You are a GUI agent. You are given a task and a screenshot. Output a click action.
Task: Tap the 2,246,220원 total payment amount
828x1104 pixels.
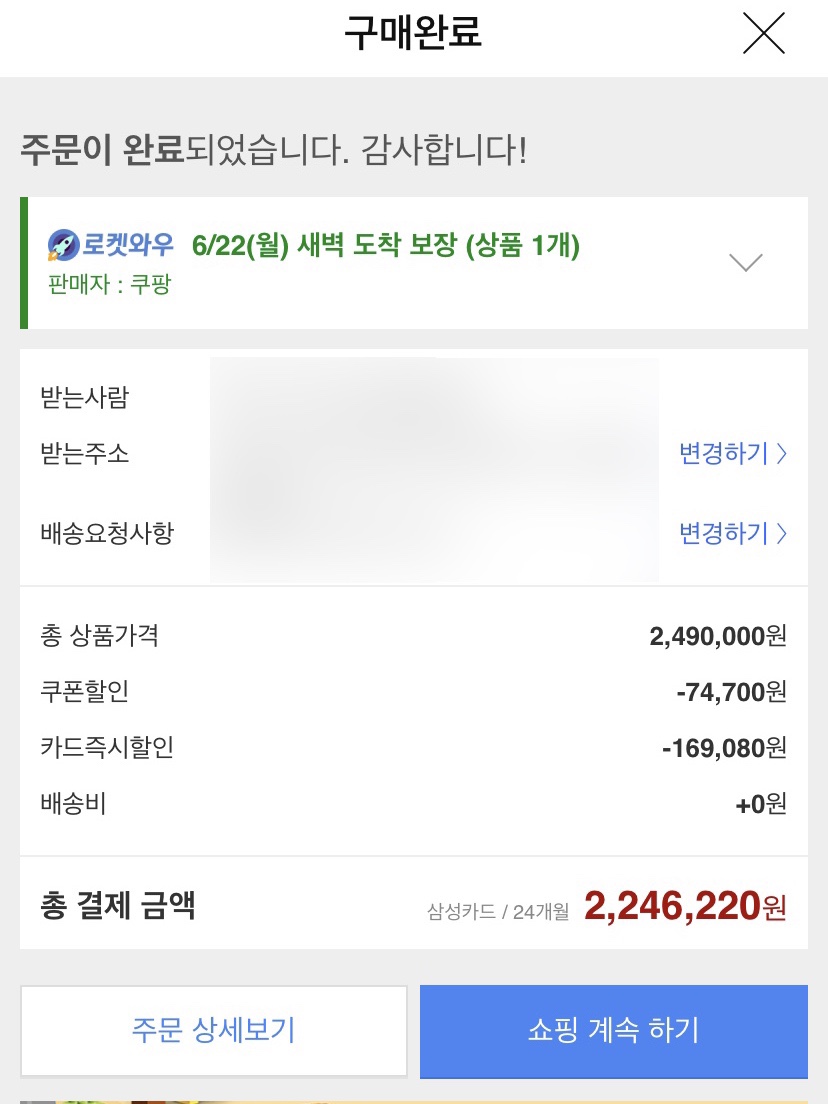685,906
